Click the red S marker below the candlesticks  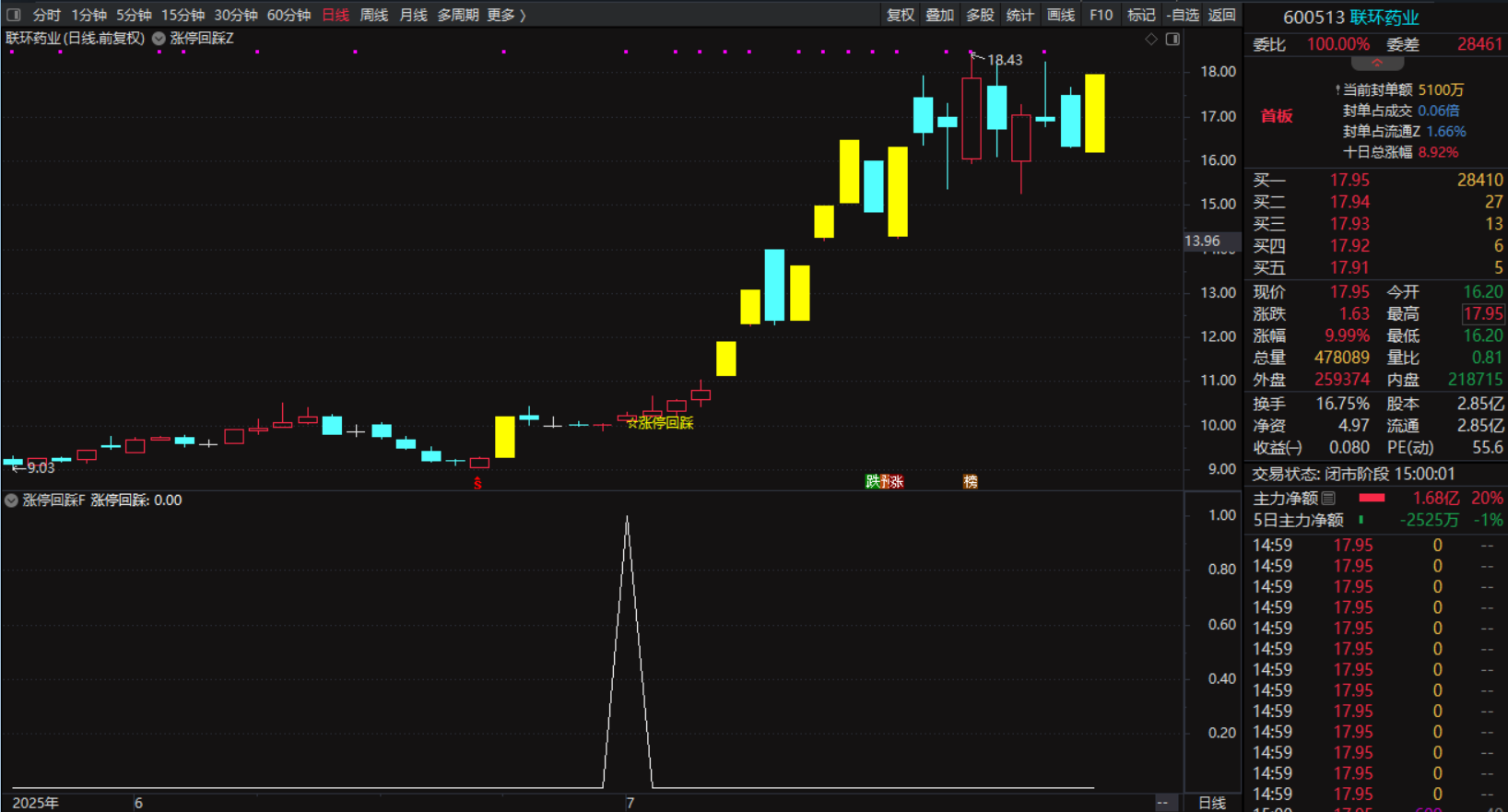pyautogui.click(x=477, y=483)
